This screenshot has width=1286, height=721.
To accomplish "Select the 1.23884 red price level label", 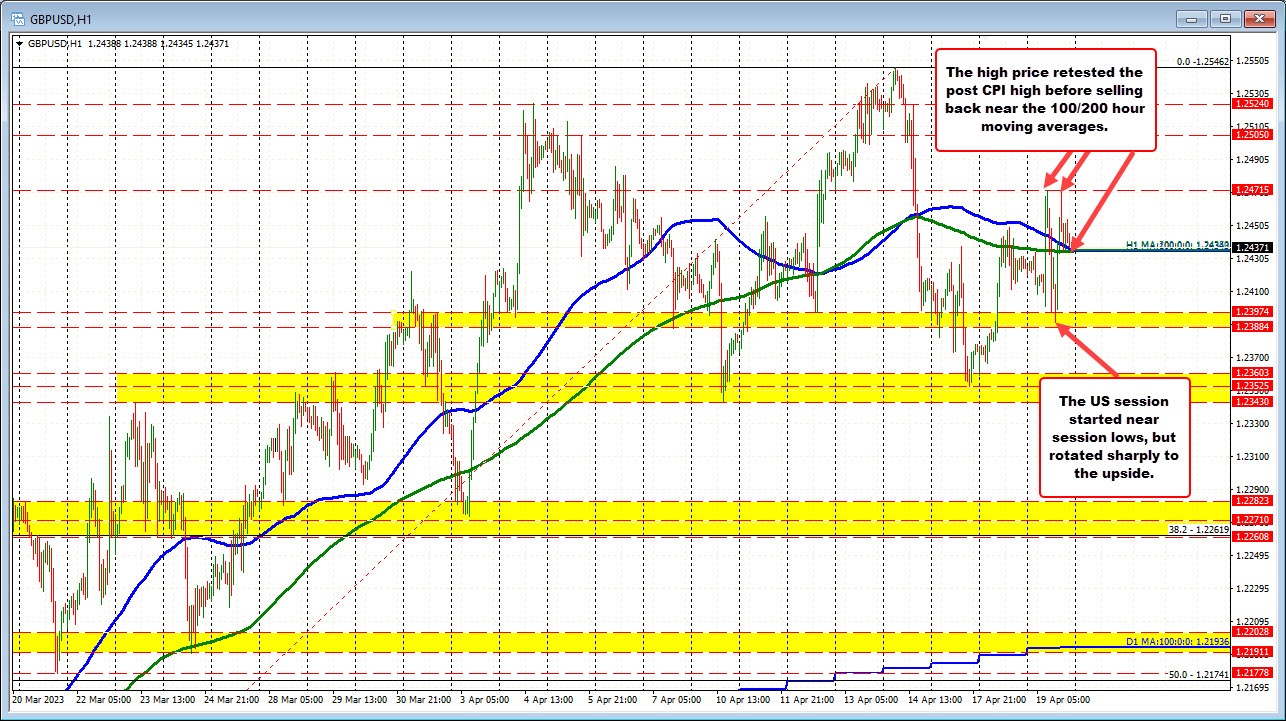I will pyautogui.click(x=1252, y=327).
